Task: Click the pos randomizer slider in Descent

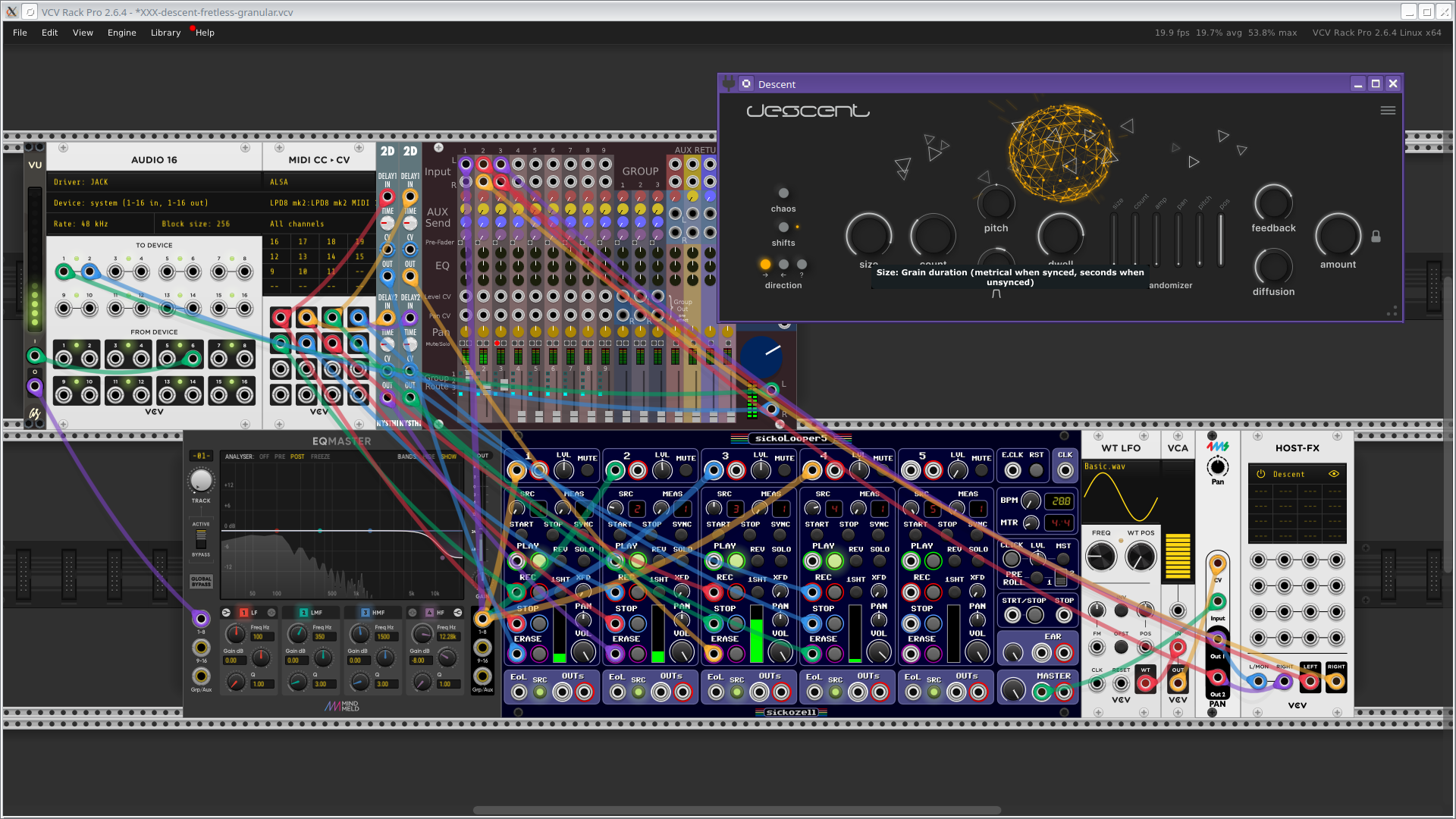Action: [x=1220, y=239]
